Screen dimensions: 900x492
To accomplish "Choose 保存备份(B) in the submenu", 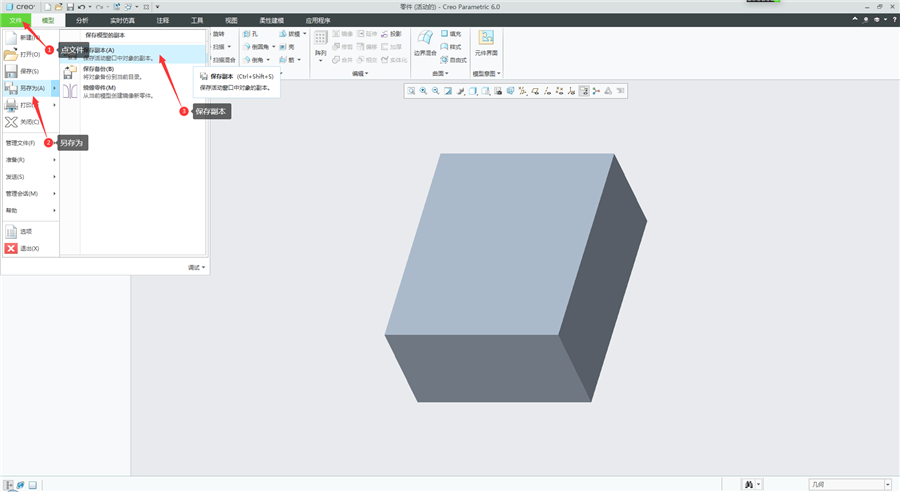I will pyautogui.click(x=133, y=73).
